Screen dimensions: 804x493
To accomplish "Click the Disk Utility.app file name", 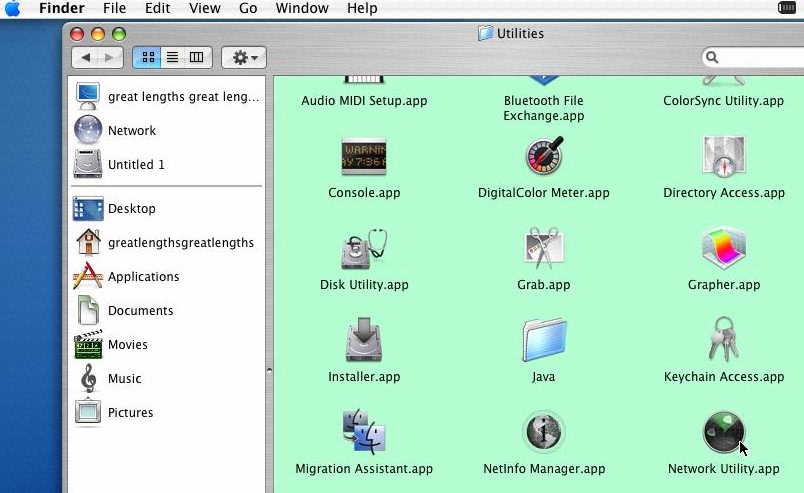I will [364, 284].
